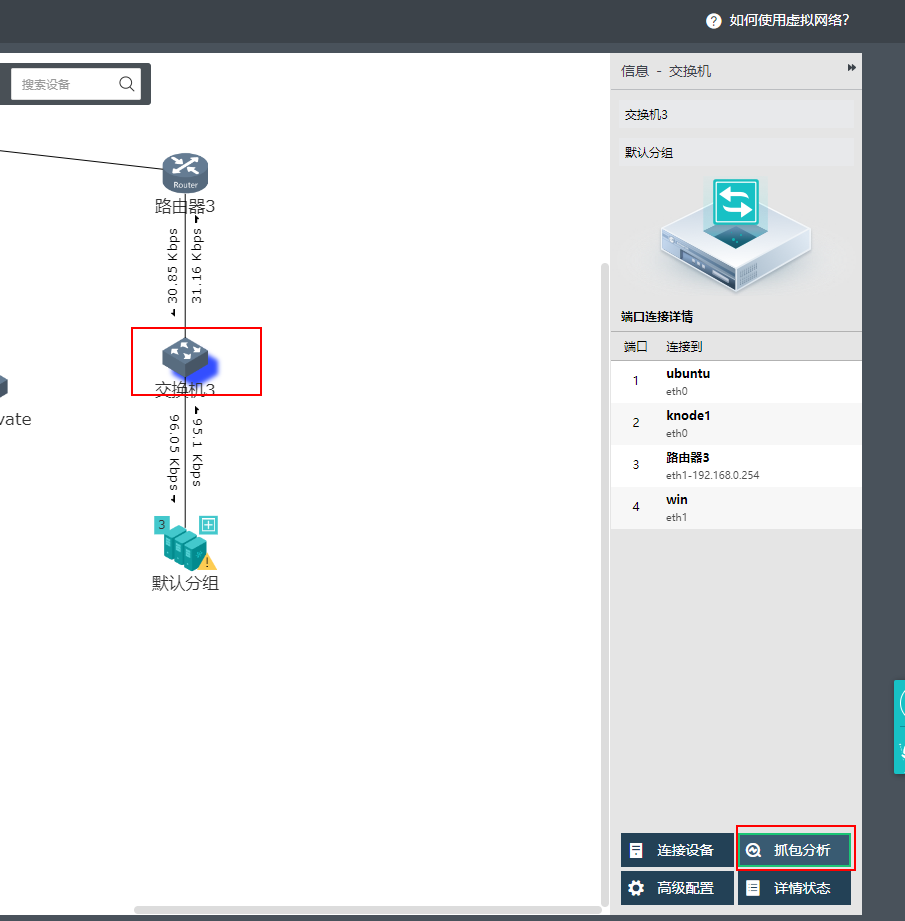The height and width of the screenshot is (921, 905).
Task: Open 如何使用虚拟网络 help link
Action: pyautogui.click(x=789, y=21)
